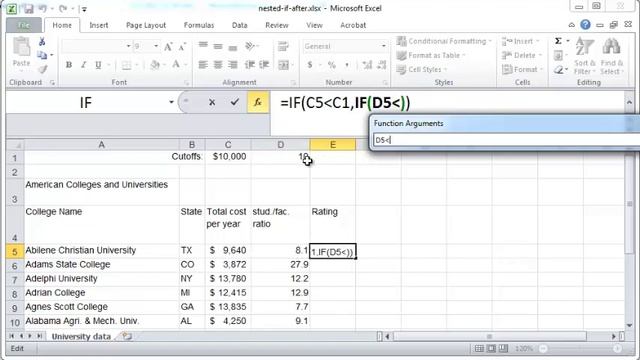Open the font size dropdown

point(156,46)
